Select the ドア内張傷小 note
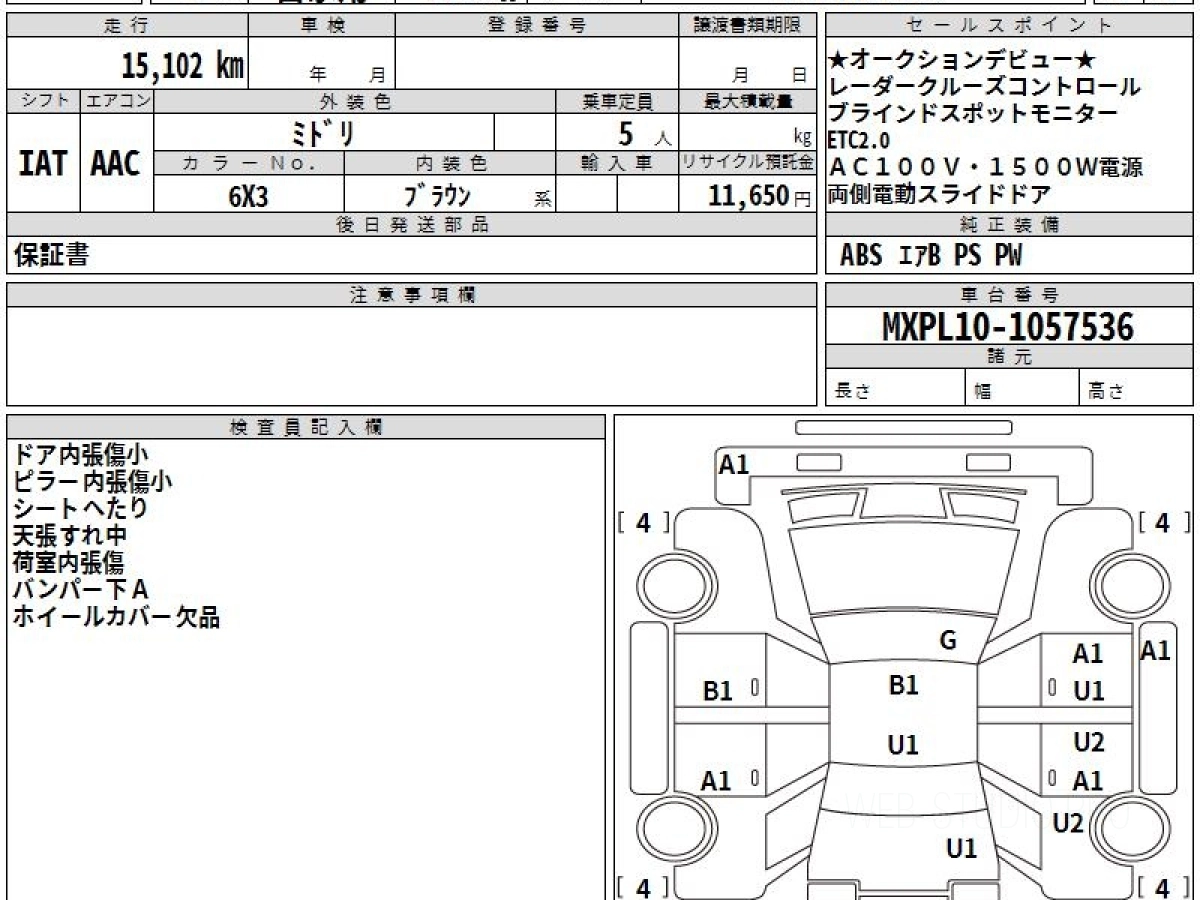Screen dimensions: 1200x900 point(81,455)
